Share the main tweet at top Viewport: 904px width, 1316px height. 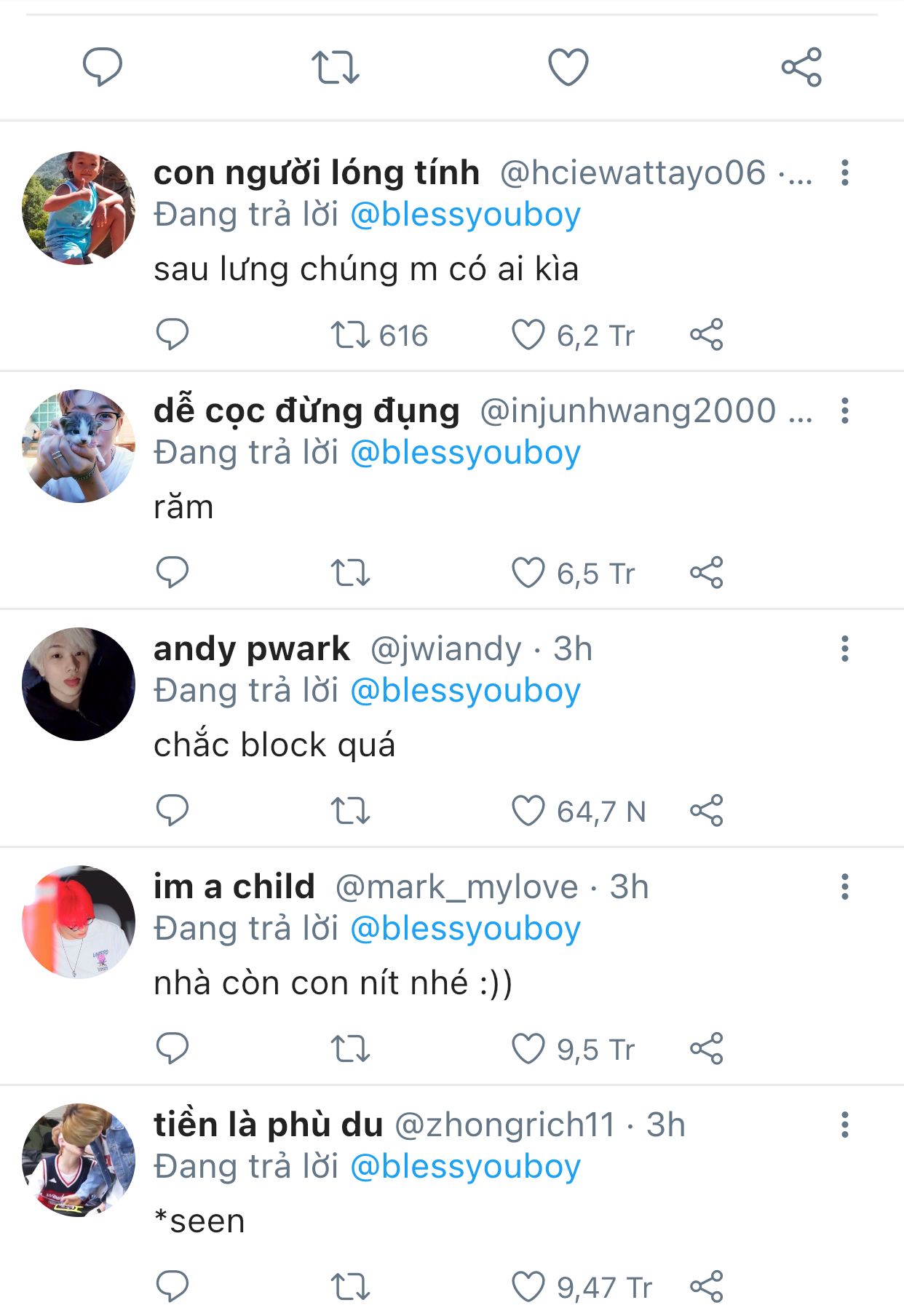(801, 67)
